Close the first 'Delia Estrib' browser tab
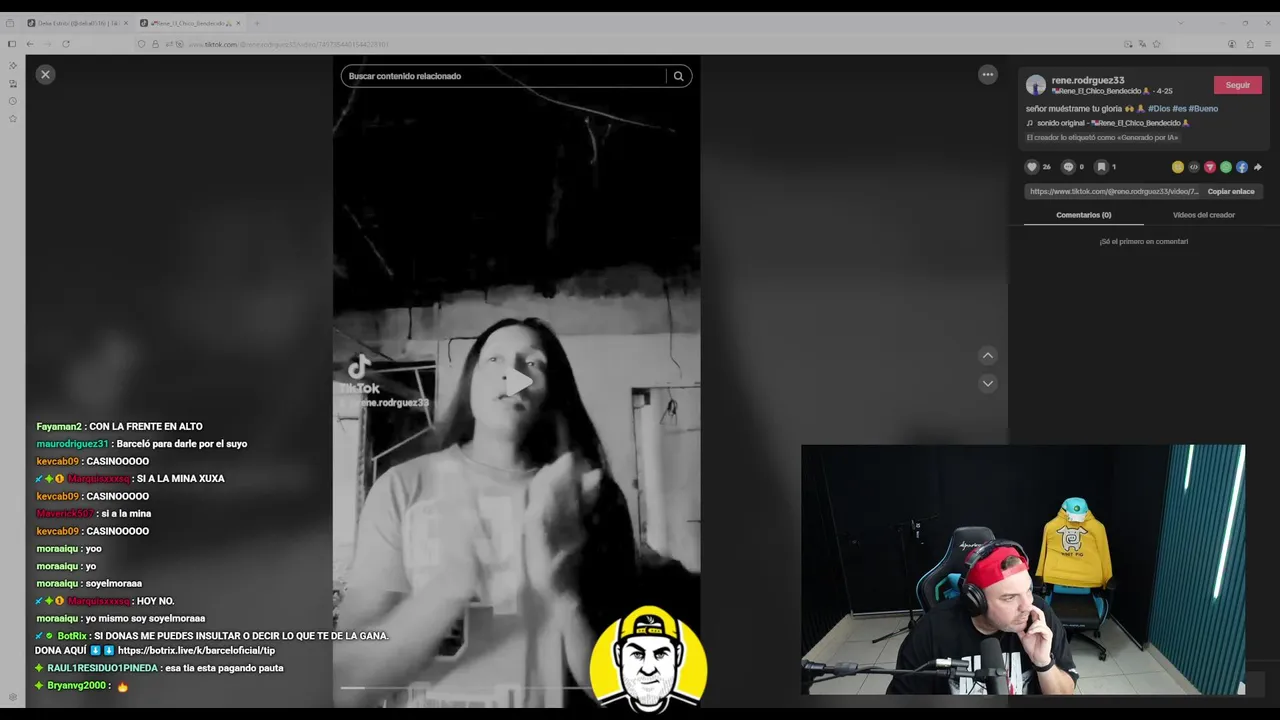The height and width of the screenshot is (720, 1280). [126, 23]
